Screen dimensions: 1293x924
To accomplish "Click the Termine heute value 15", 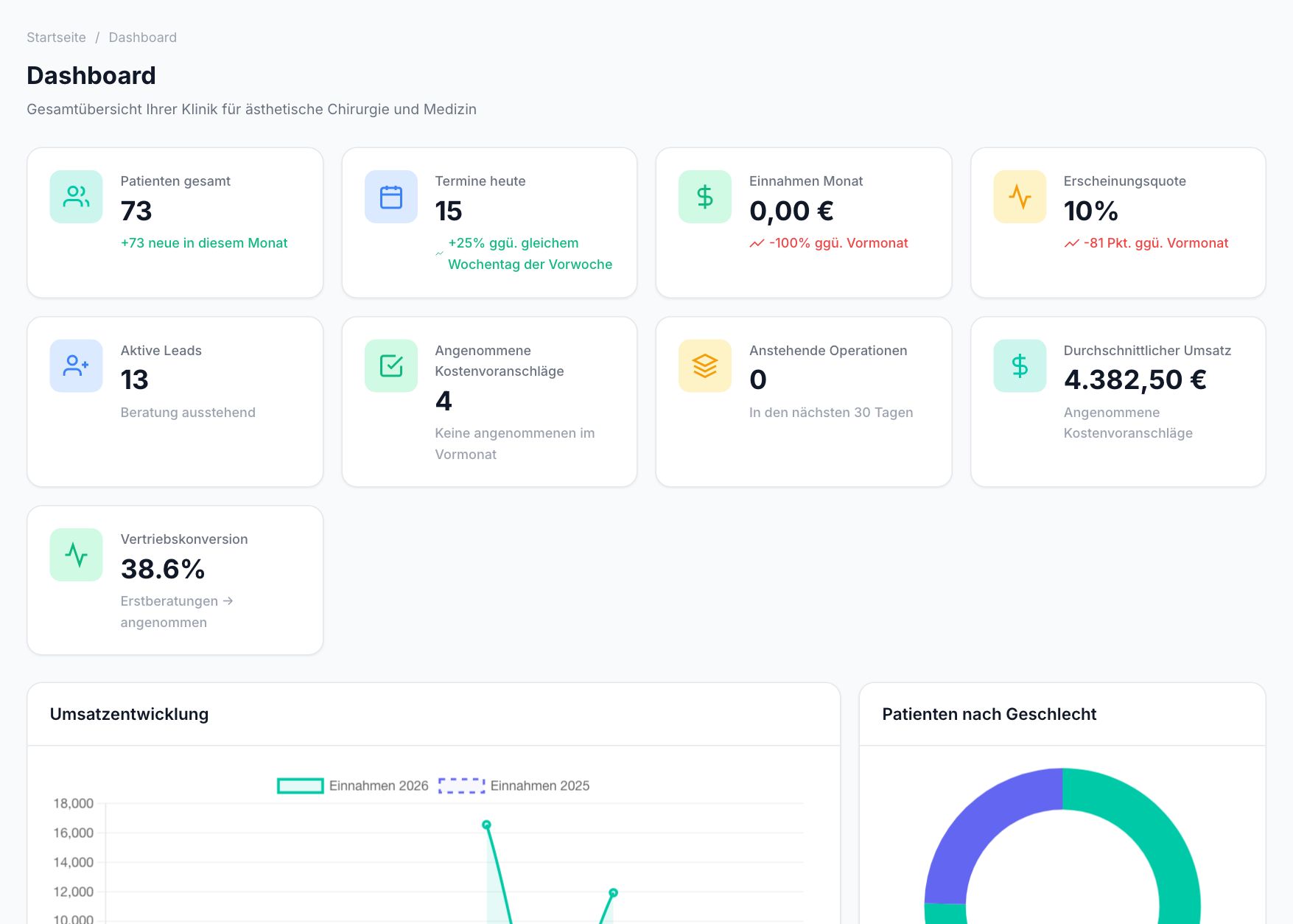I will point(449,211).
